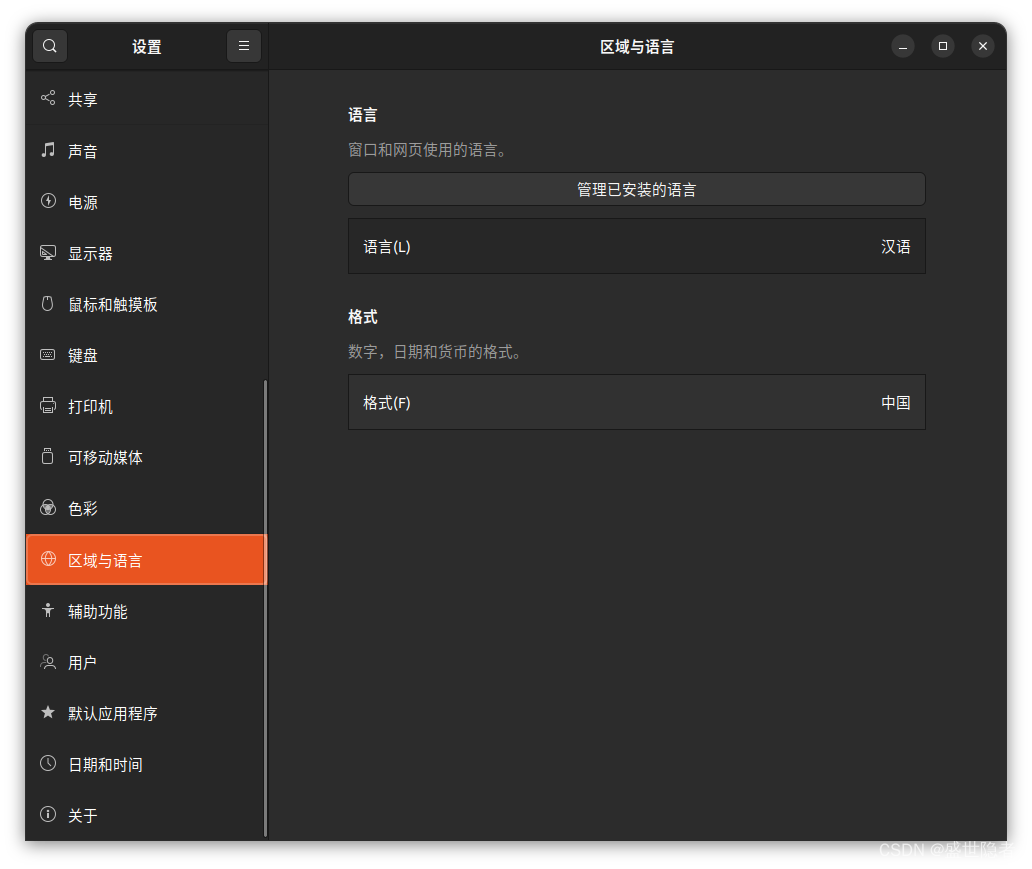Open 辅助功能 settings
This screenshot has height=869, width=1032.
[x=146, y=611]
